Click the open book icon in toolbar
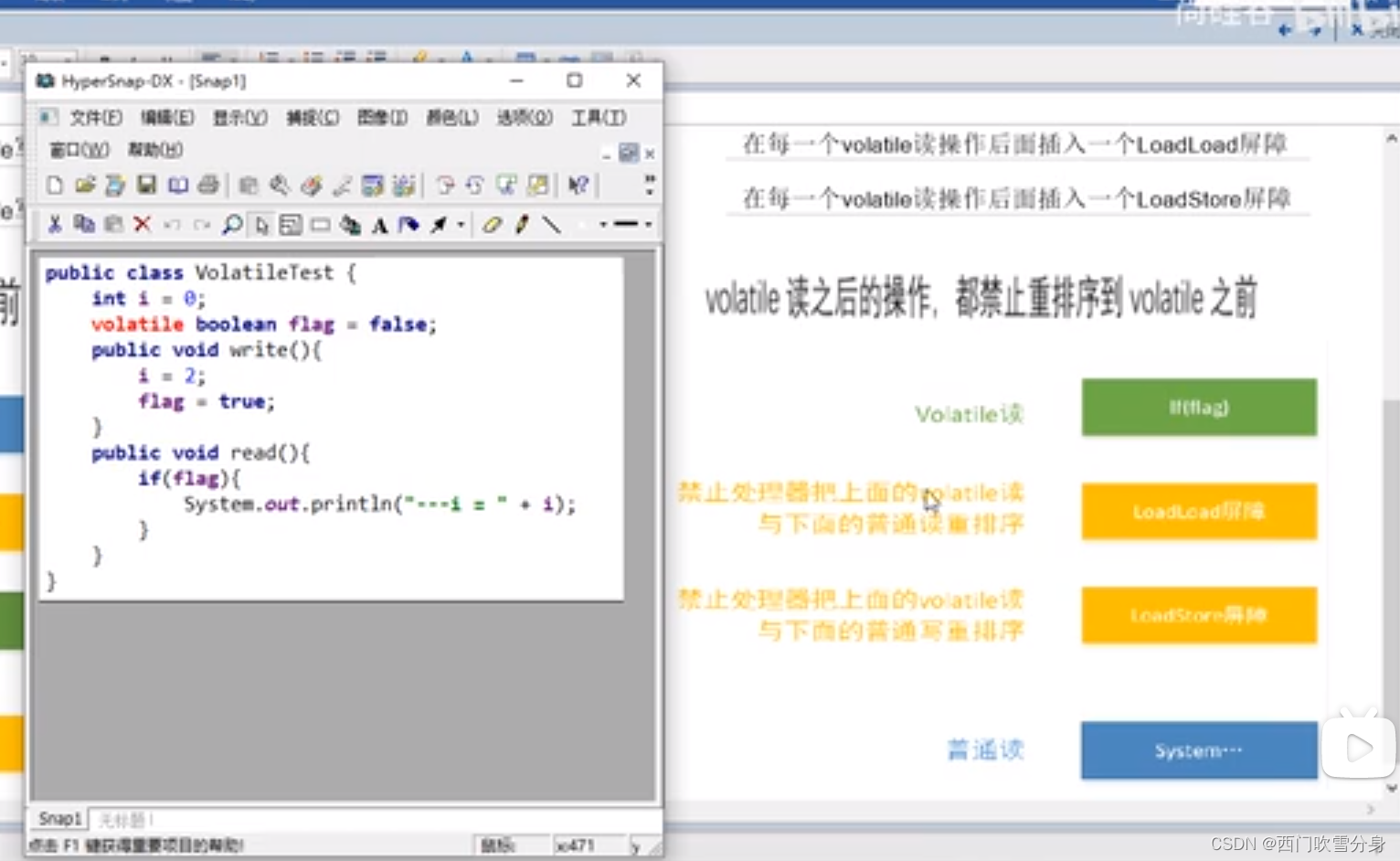 pyautogui.click(x=177, y=186)
